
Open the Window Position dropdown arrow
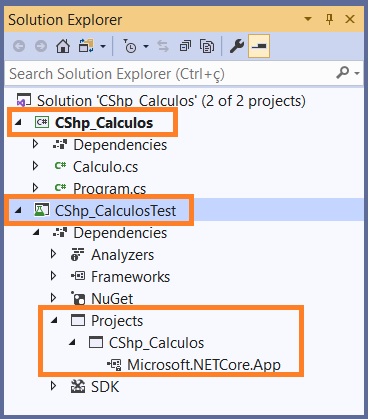tap(308, 19)
